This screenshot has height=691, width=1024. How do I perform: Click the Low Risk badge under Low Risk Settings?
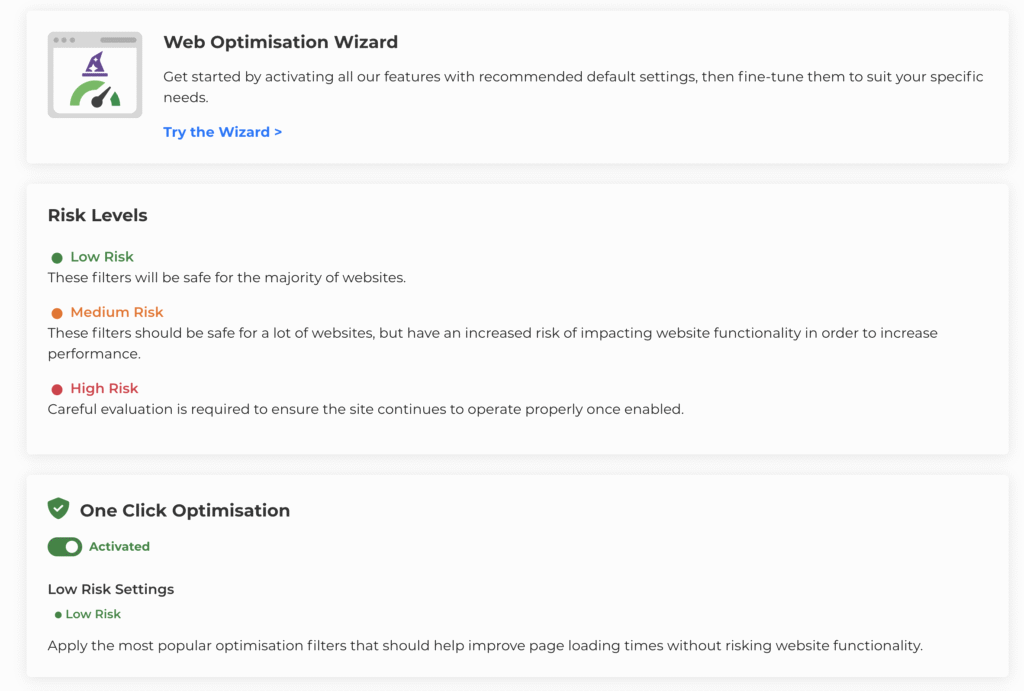93,614
